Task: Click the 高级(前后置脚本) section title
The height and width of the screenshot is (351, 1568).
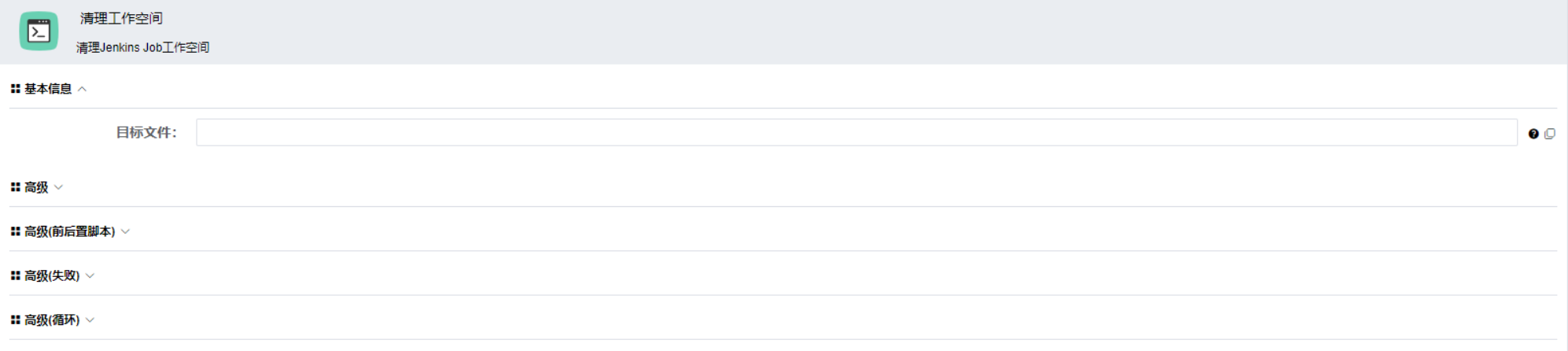Action: tap(69, 231)
